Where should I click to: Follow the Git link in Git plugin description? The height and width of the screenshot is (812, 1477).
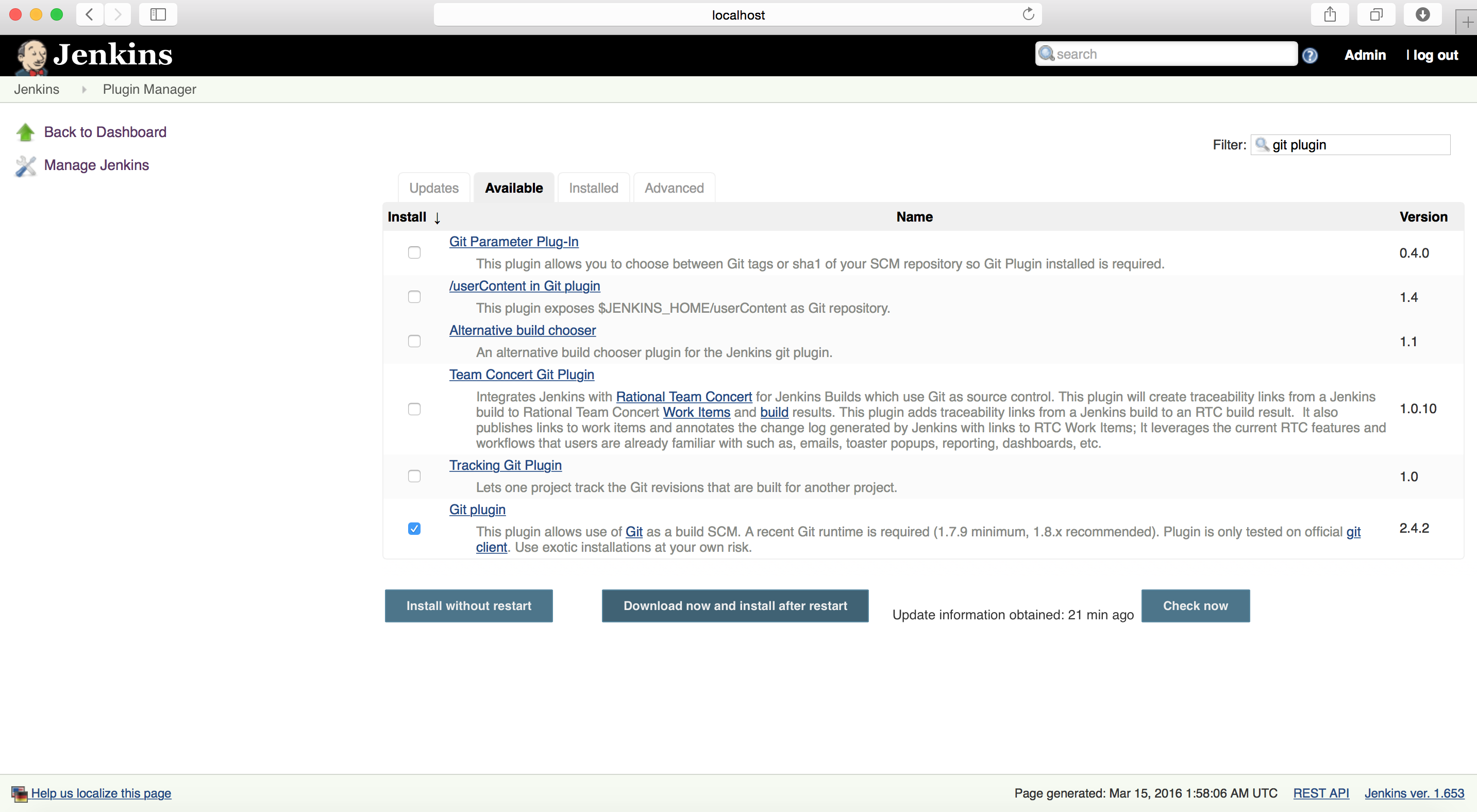633,532
